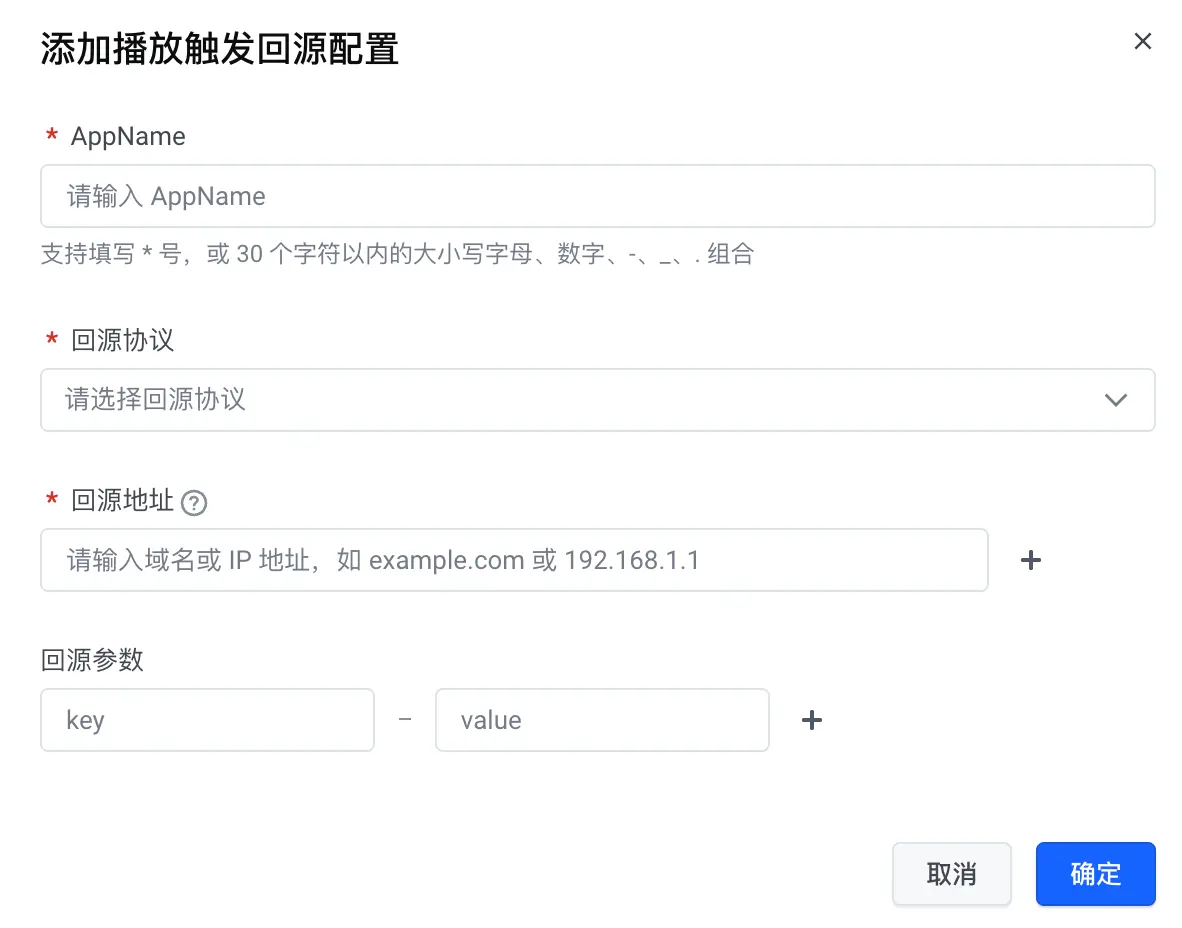
Task: Expand the 请选择回源协议 chevron arrow
Action: (x=1116, y=400)
